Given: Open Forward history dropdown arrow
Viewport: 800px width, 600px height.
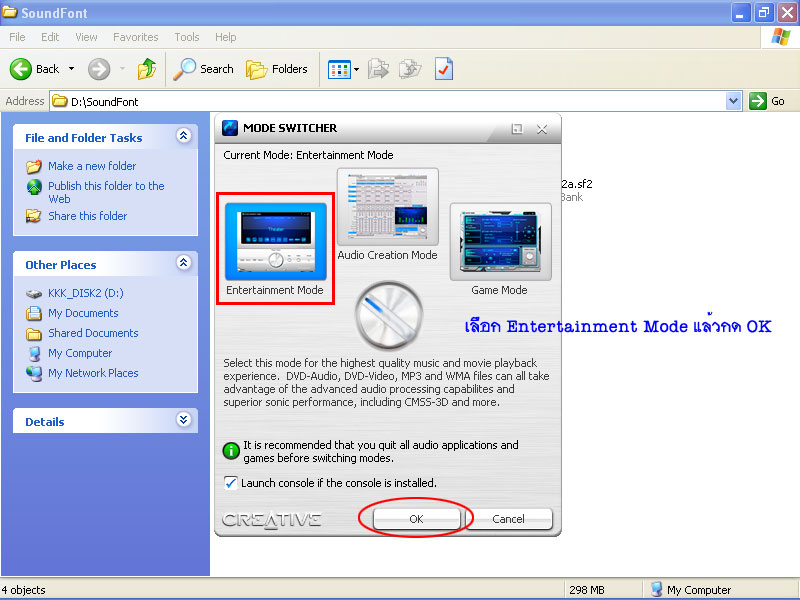Looking at the screenshot, I should point(122,69).
